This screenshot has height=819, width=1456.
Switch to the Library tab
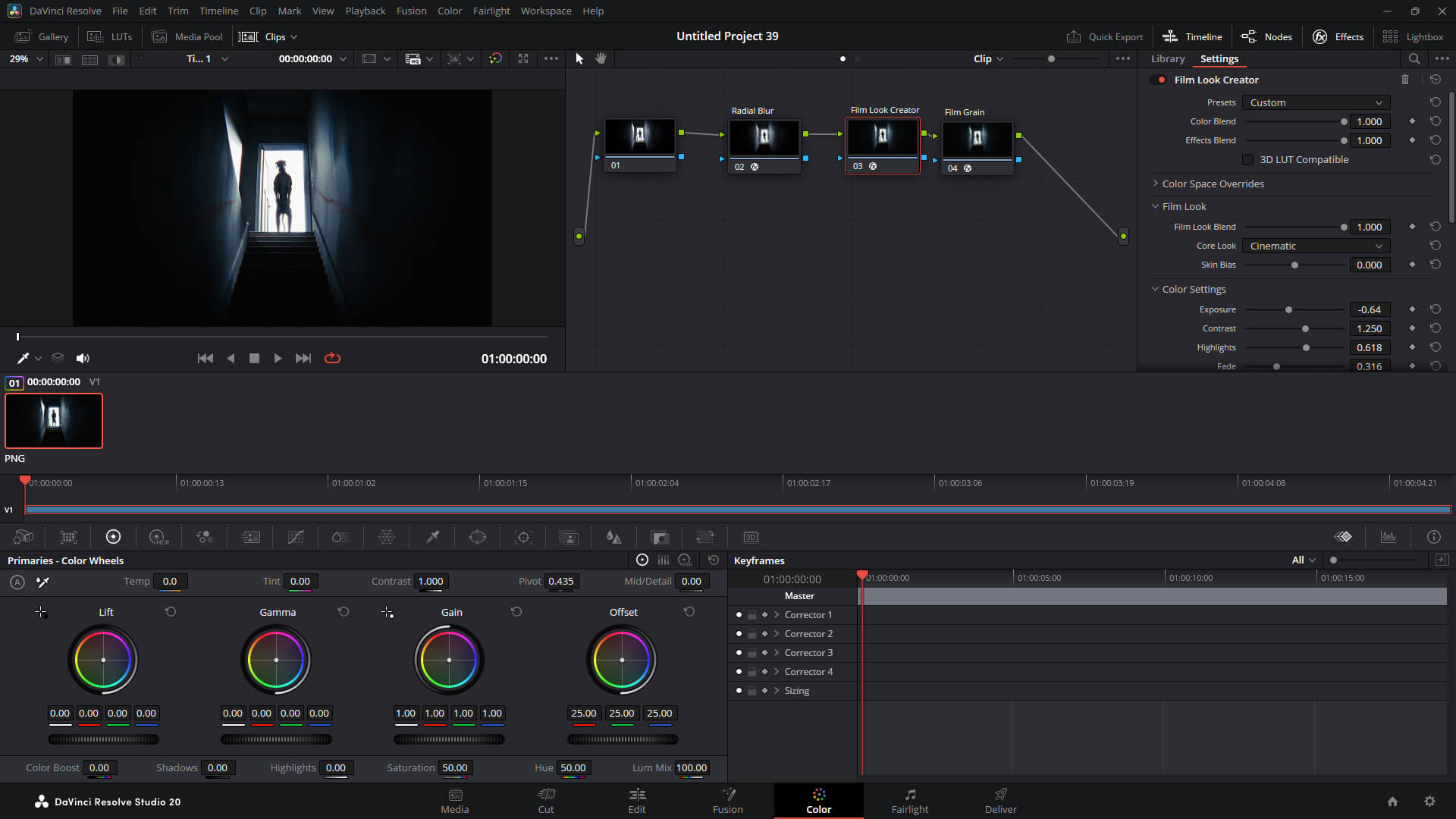click(1168, 58)
